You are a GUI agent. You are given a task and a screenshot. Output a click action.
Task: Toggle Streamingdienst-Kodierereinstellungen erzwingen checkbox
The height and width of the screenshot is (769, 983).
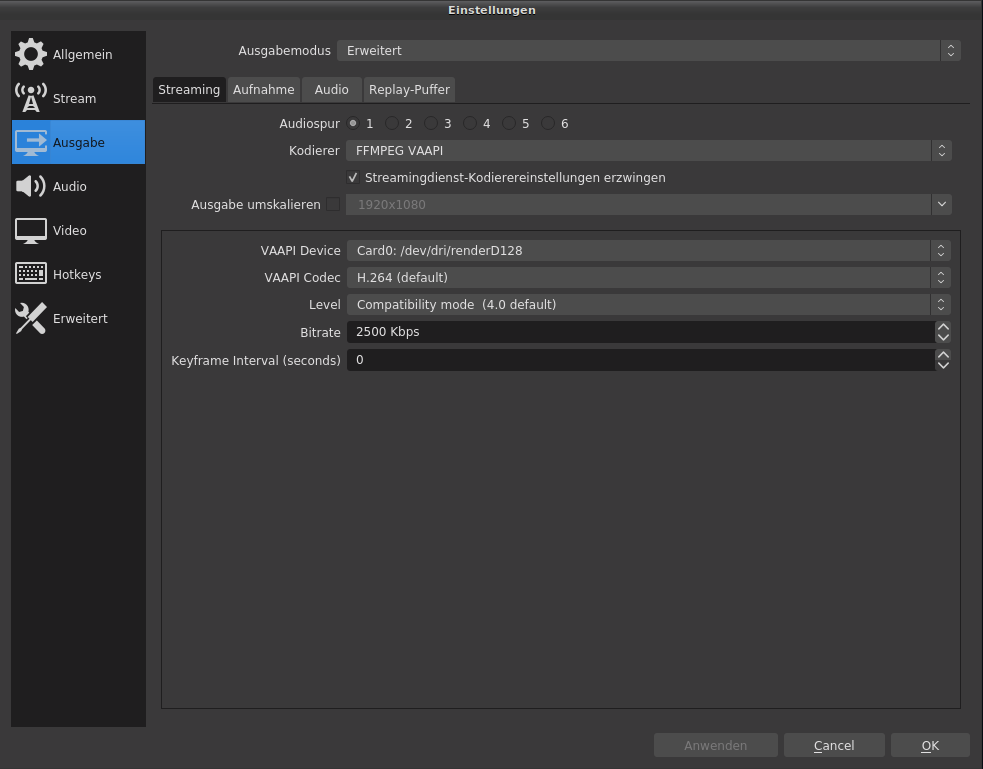(353, 178)
